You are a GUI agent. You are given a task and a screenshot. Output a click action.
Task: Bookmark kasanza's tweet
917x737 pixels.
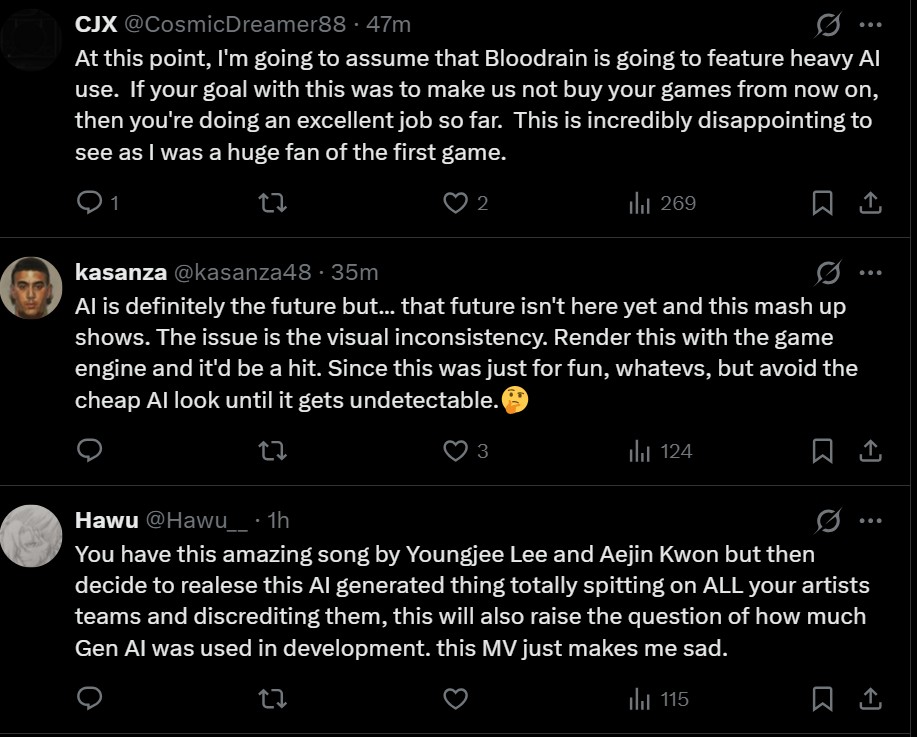[x=822, y=450]
